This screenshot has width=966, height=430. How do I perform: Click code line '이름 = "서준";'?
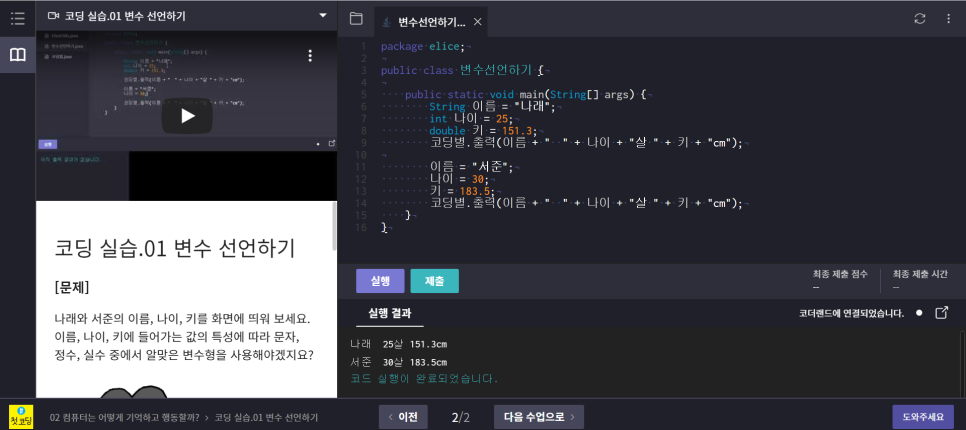tap(471, 167)
